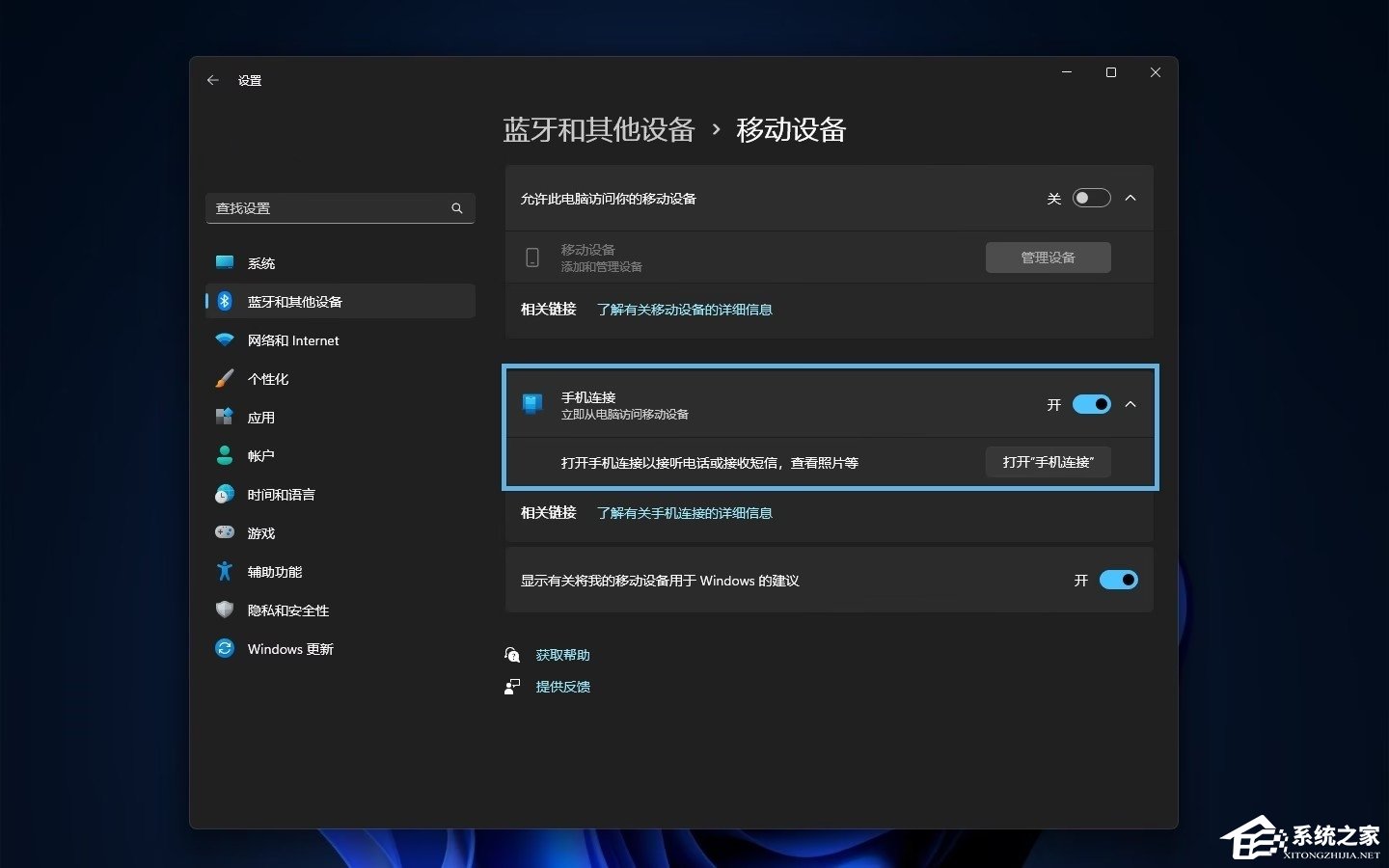Click the Bluetooth icon in sidebar
The height and width of the screenshot is (868, 1389).
[225, 302]
